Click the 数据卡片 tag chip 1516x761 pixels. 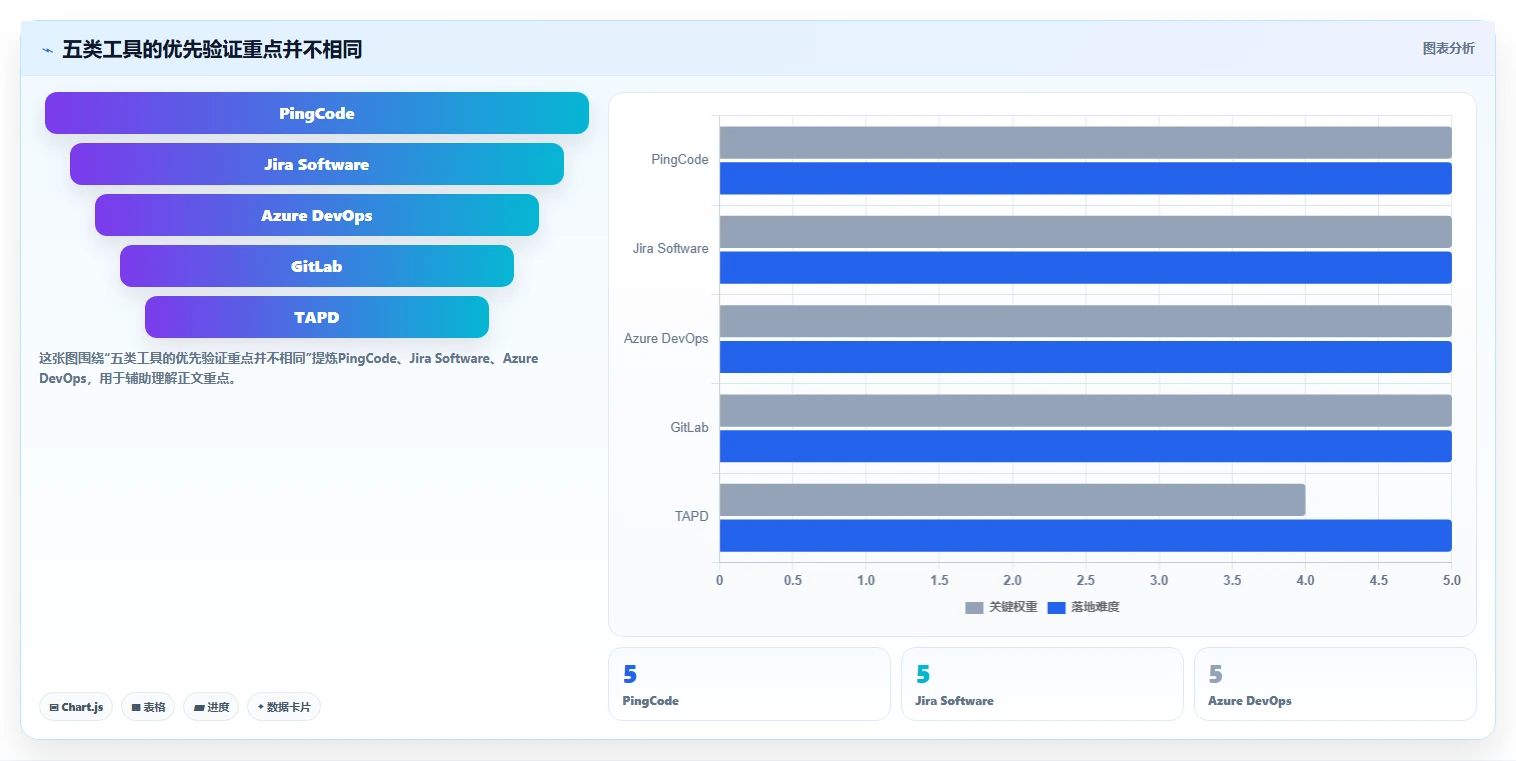point(284,707)
